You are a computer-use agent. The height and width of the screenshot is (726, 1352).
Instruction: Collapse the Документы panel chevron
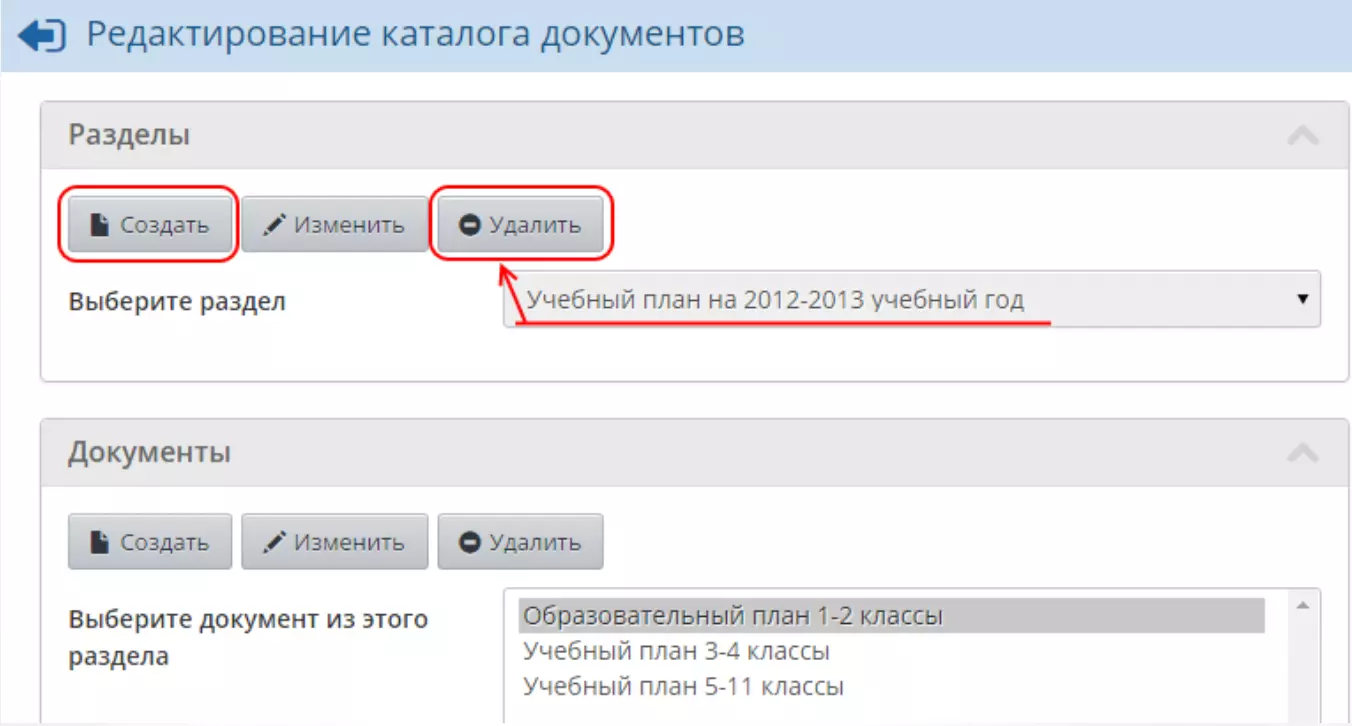tap(1302, 452)
